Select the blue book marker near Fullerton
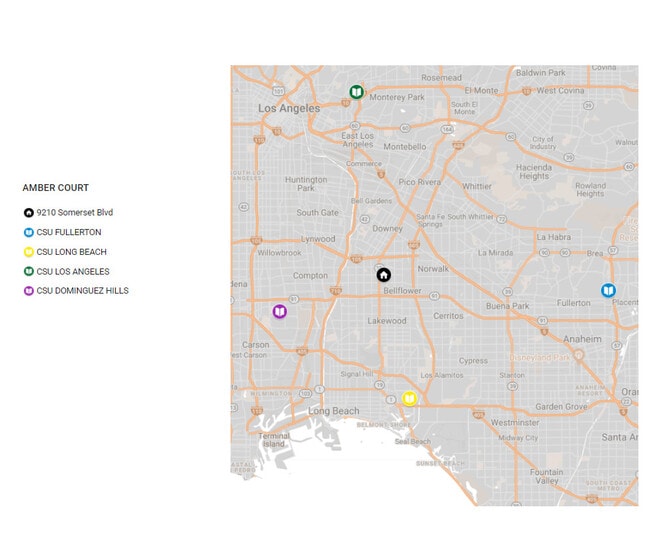 coord(608,290)
